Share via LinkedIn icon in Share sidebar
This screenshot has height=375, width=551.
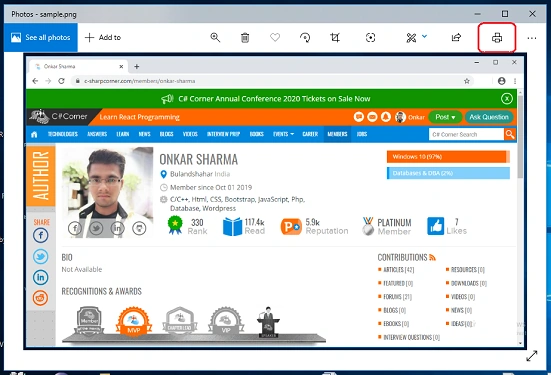(40, 277)
